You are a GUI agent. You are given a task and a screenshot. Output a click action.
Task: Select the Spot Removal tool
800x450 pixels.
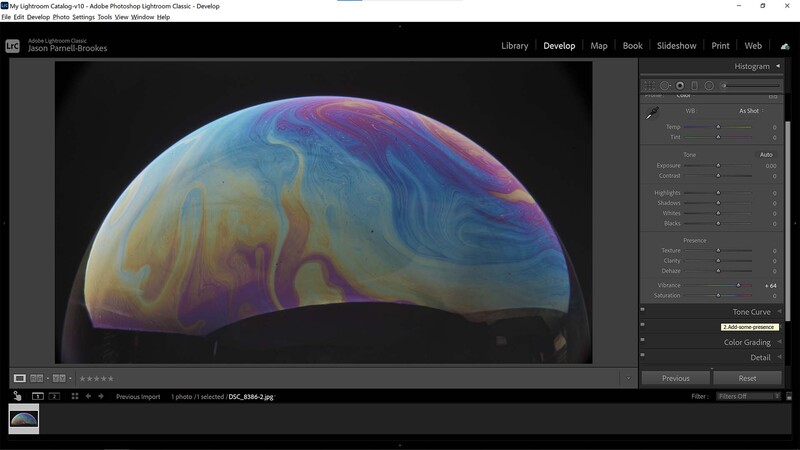click(x=665, y=86)
